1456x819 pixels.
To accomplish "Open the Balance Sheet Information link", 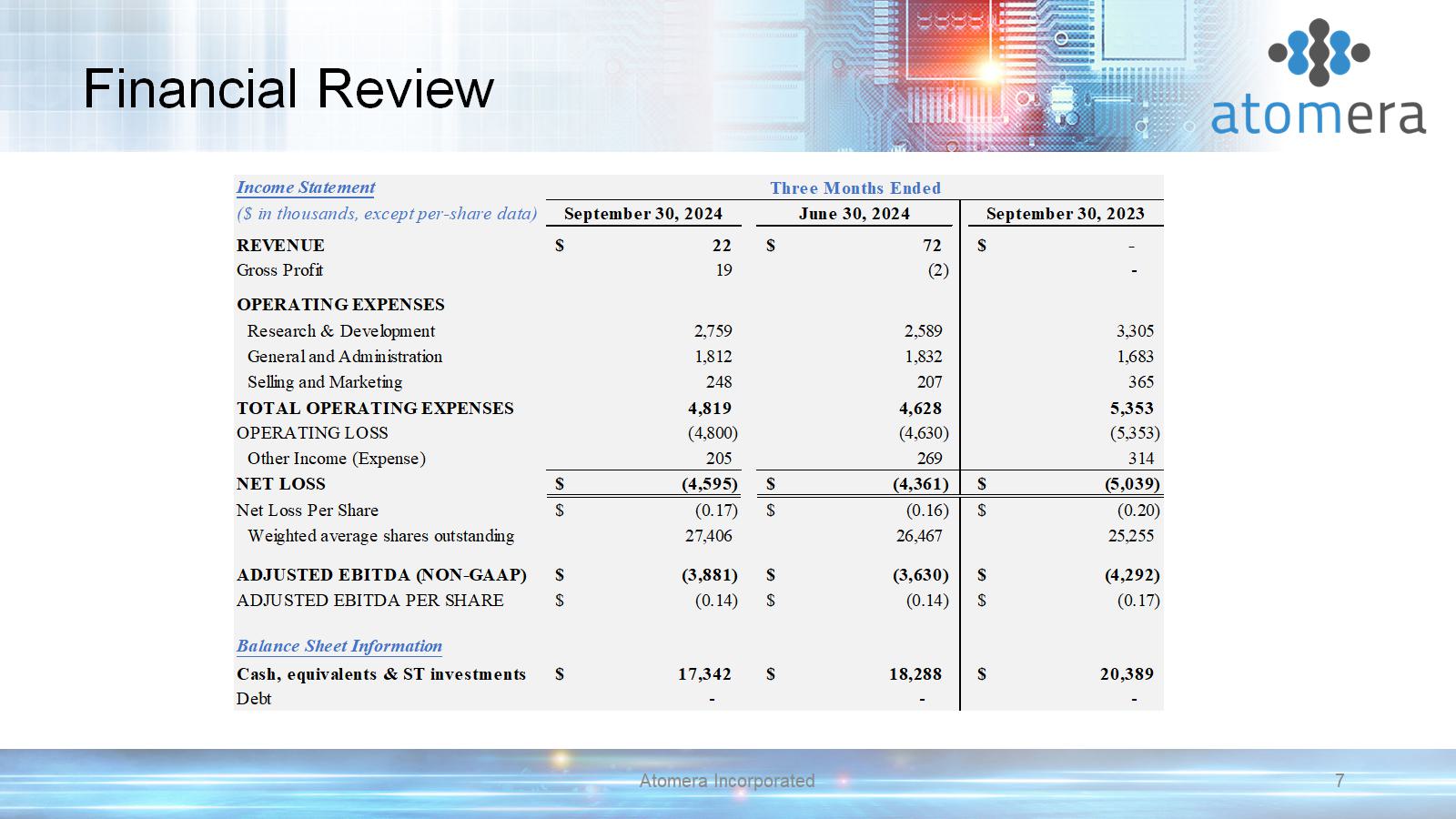I will click(339, 646).
